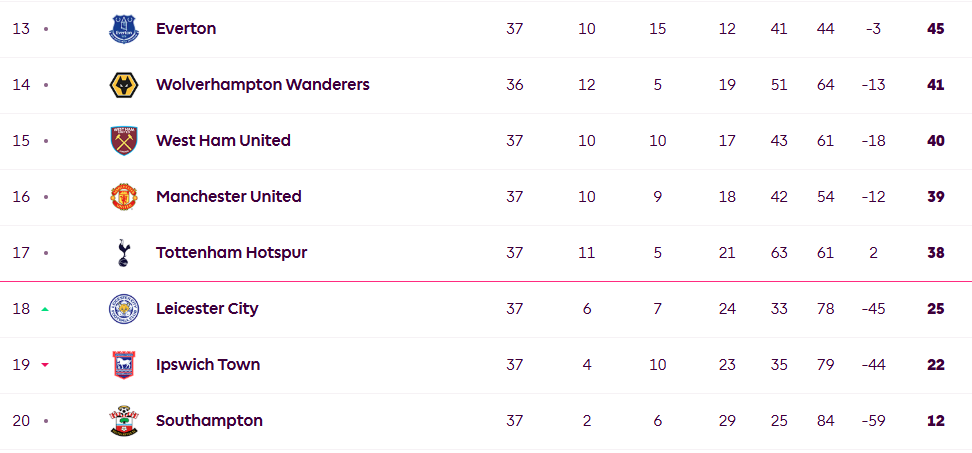Click the Everton club crest
The width and height of the screenshot is (972, 453).
pos(124,29)
